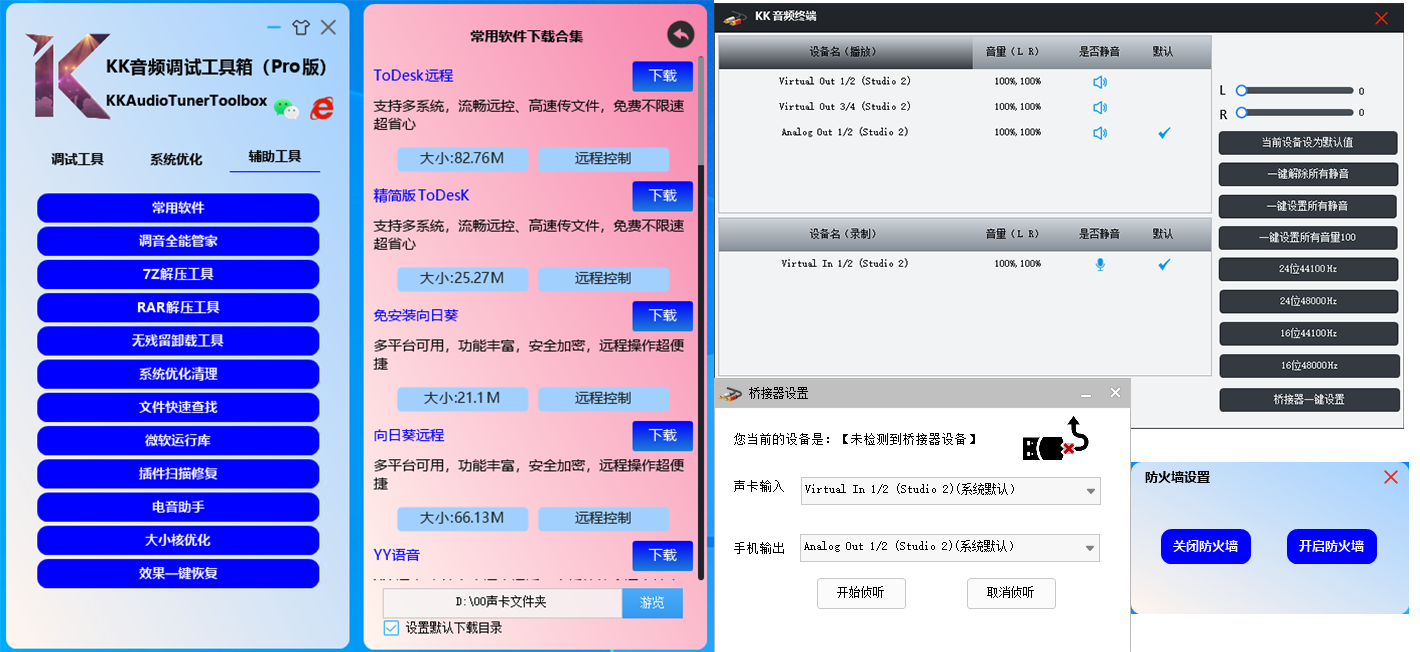Switch to the 系统优化 tab

click(176, 157)
